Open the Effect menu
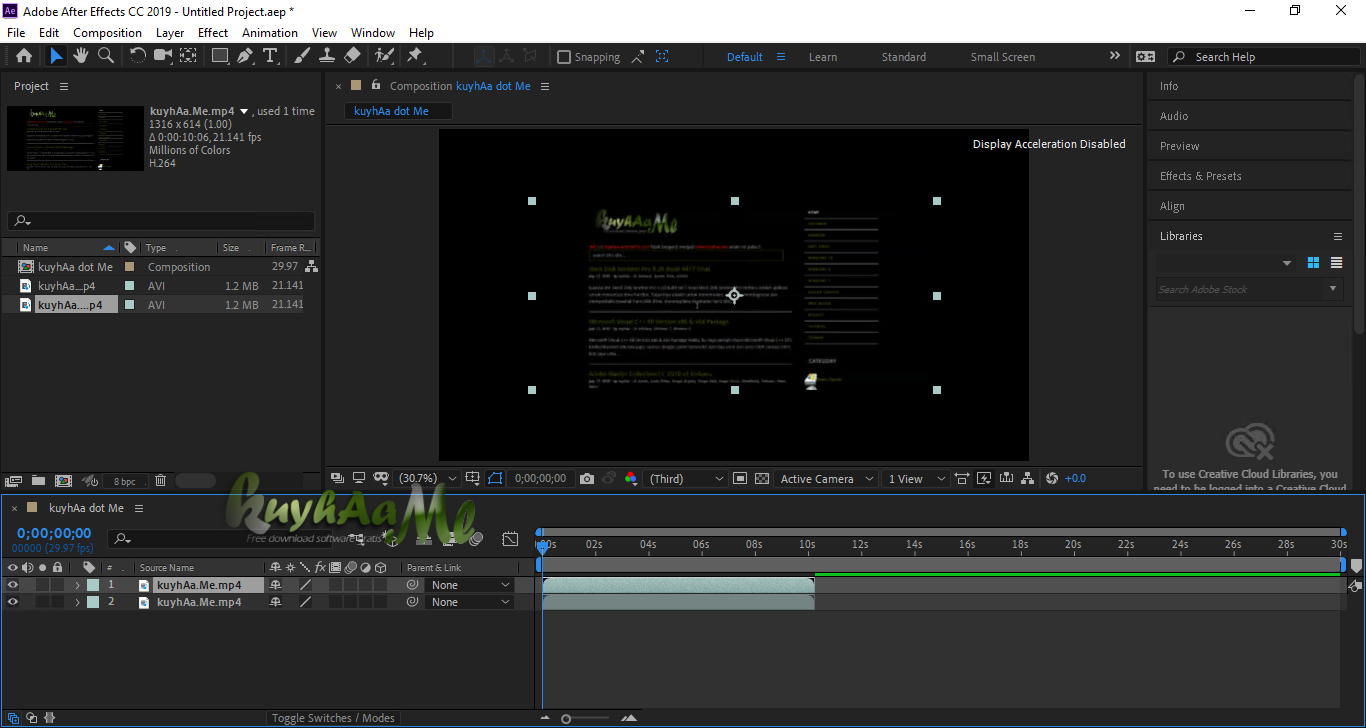The image size is (1366, 728). pyautogui.click(x=213, y=32)
